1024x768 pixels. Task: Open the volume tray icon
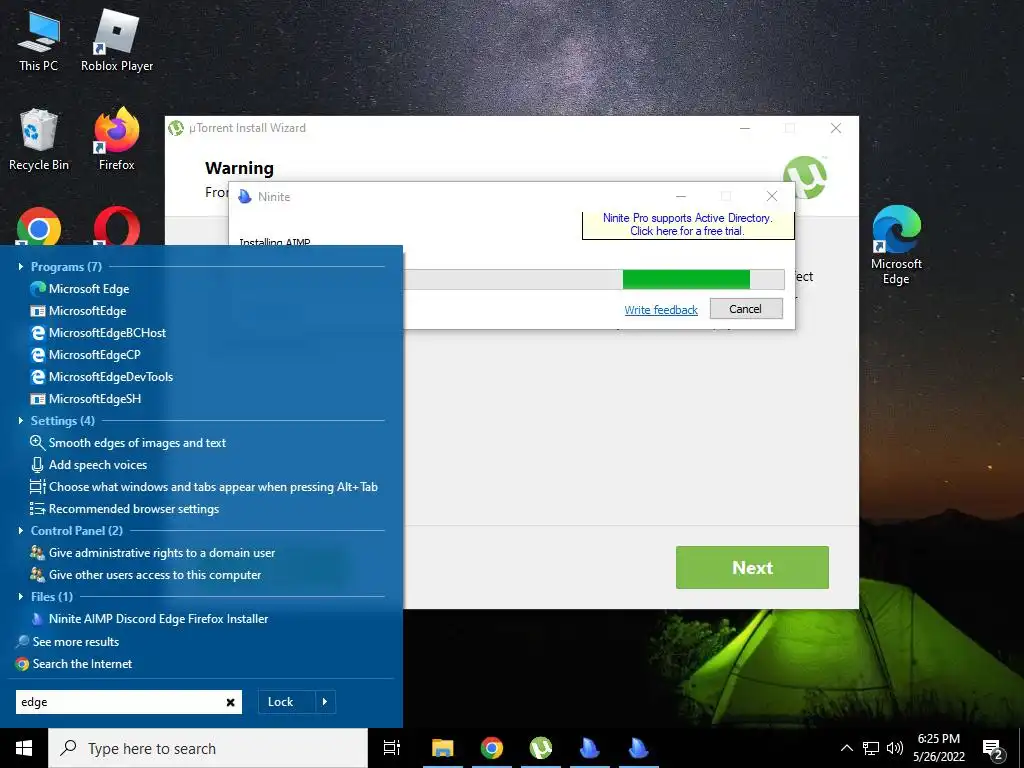point(895,748)
